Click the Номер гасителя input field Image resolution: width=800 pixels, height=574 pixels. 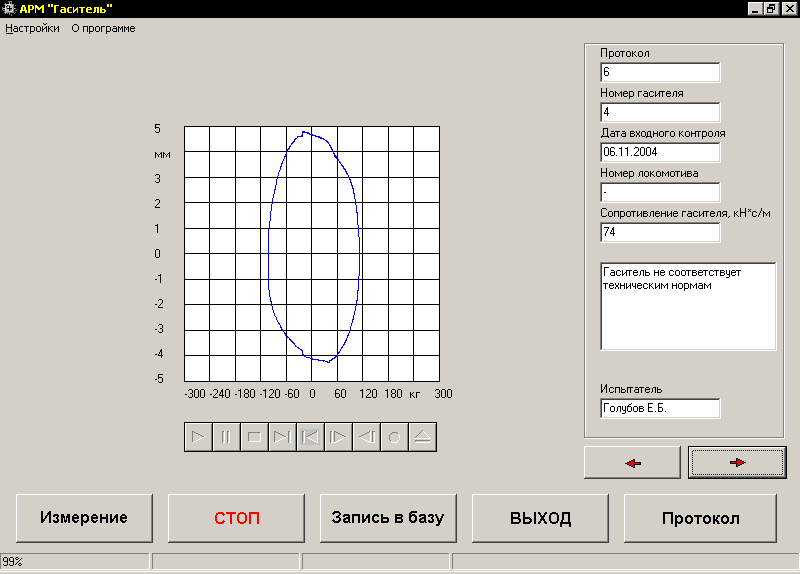660,112
